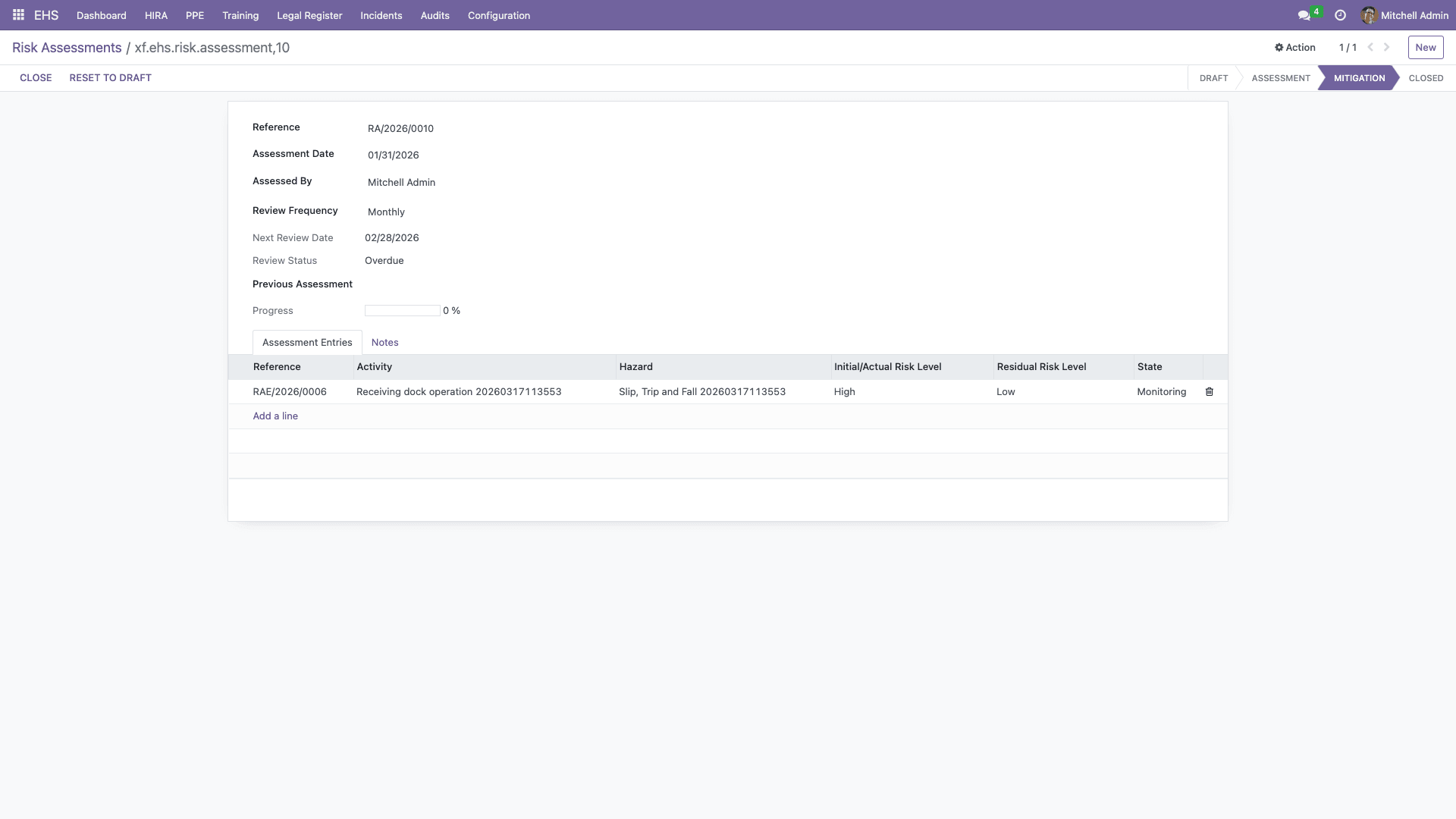Image resolution: width=1456 pixels, height=819 pixels.
Task: Open the apps grid menu icon
Action: pos(18,15)
